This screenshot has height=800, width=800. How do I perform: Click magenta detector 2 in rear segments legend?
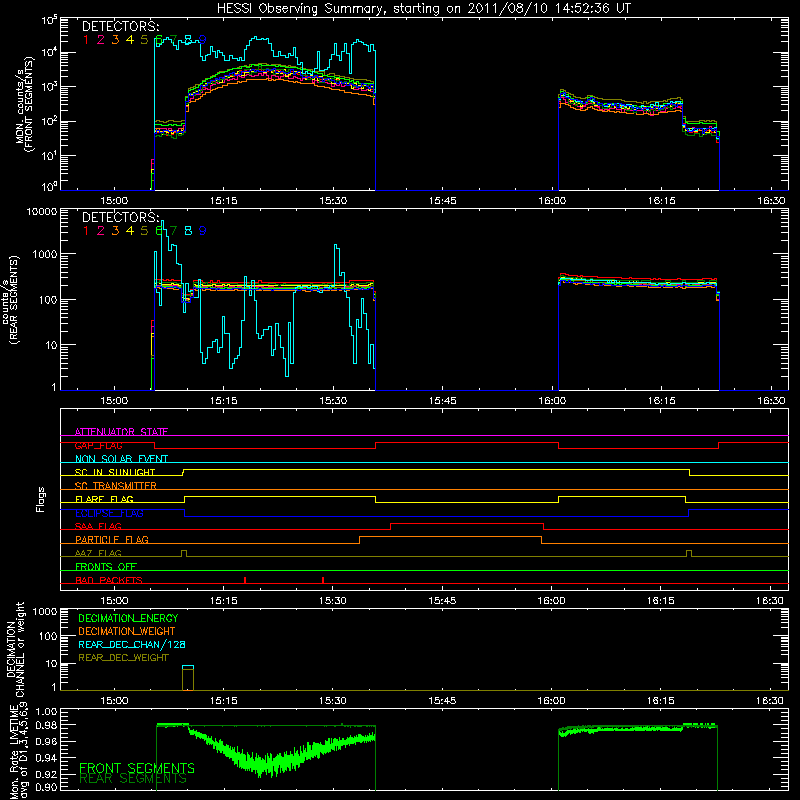coord(101,231)
